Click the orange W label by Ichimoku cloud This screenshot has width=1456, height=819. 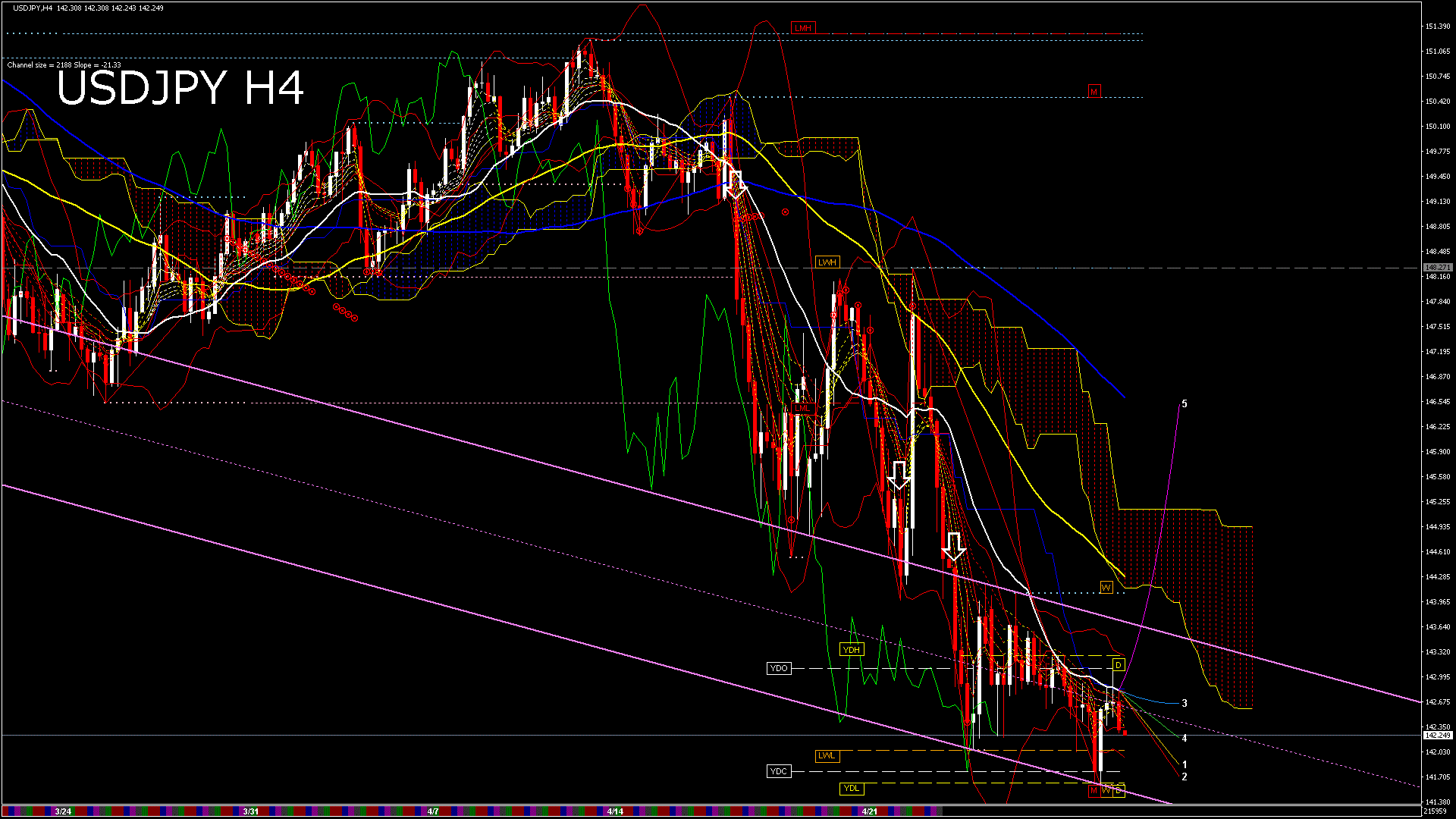click(x=1106, y=588)
